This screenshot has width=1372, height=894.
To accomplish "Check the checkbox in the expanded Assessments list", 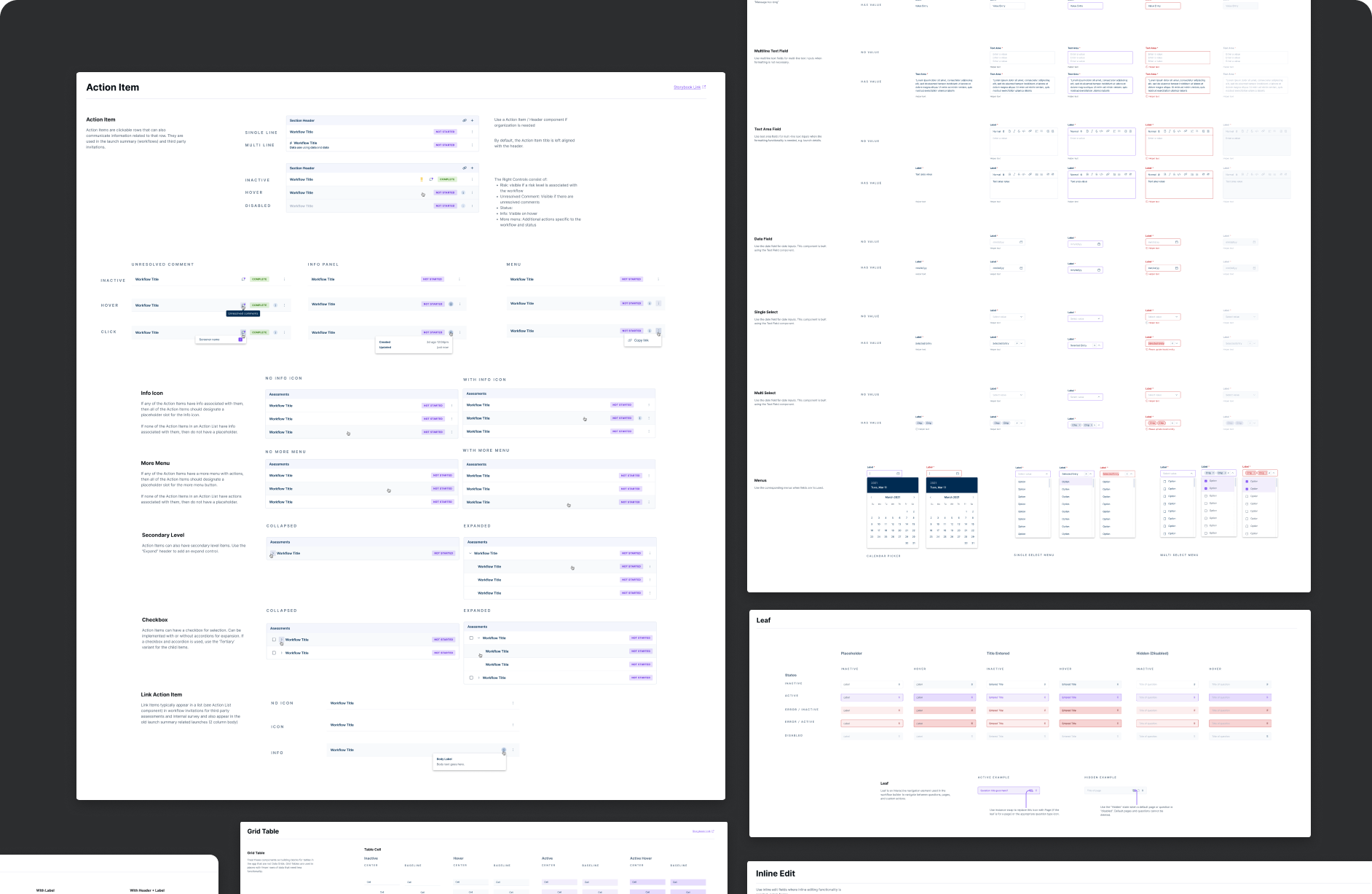I will [x=471, y=638].
